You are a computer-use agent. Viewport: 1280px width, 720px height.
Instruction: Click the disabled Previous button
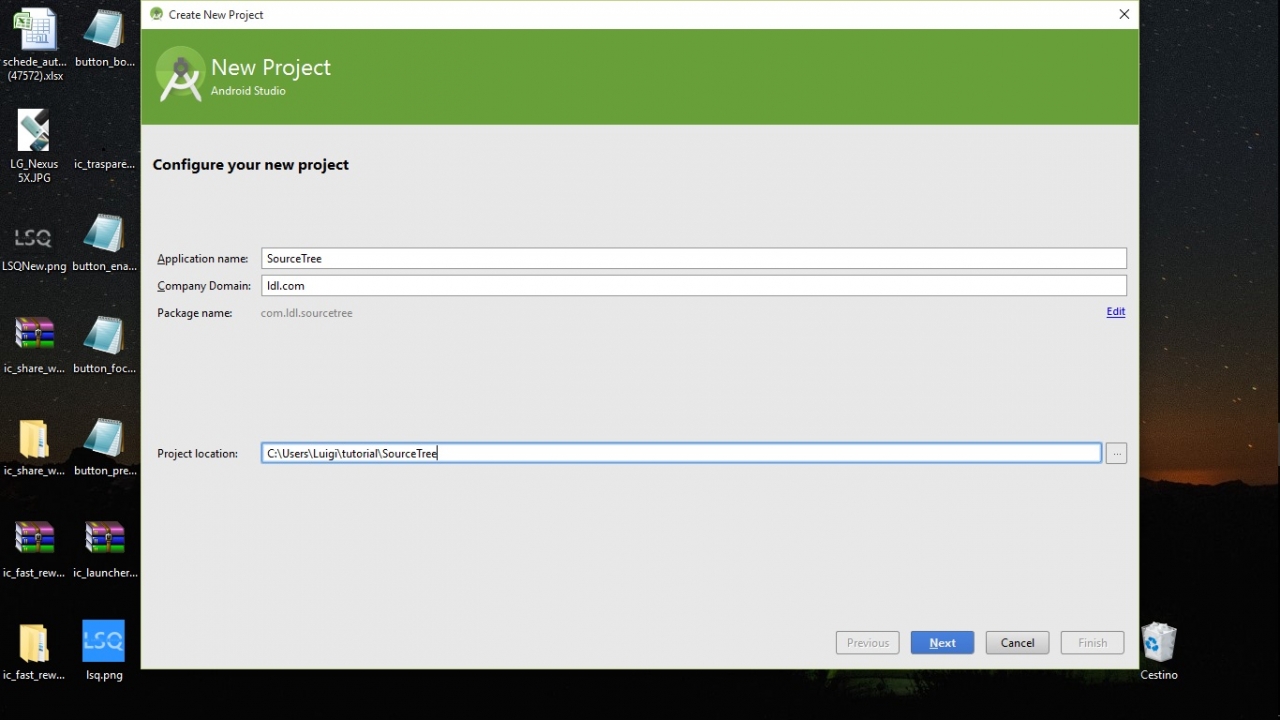(x=867, y=643)
